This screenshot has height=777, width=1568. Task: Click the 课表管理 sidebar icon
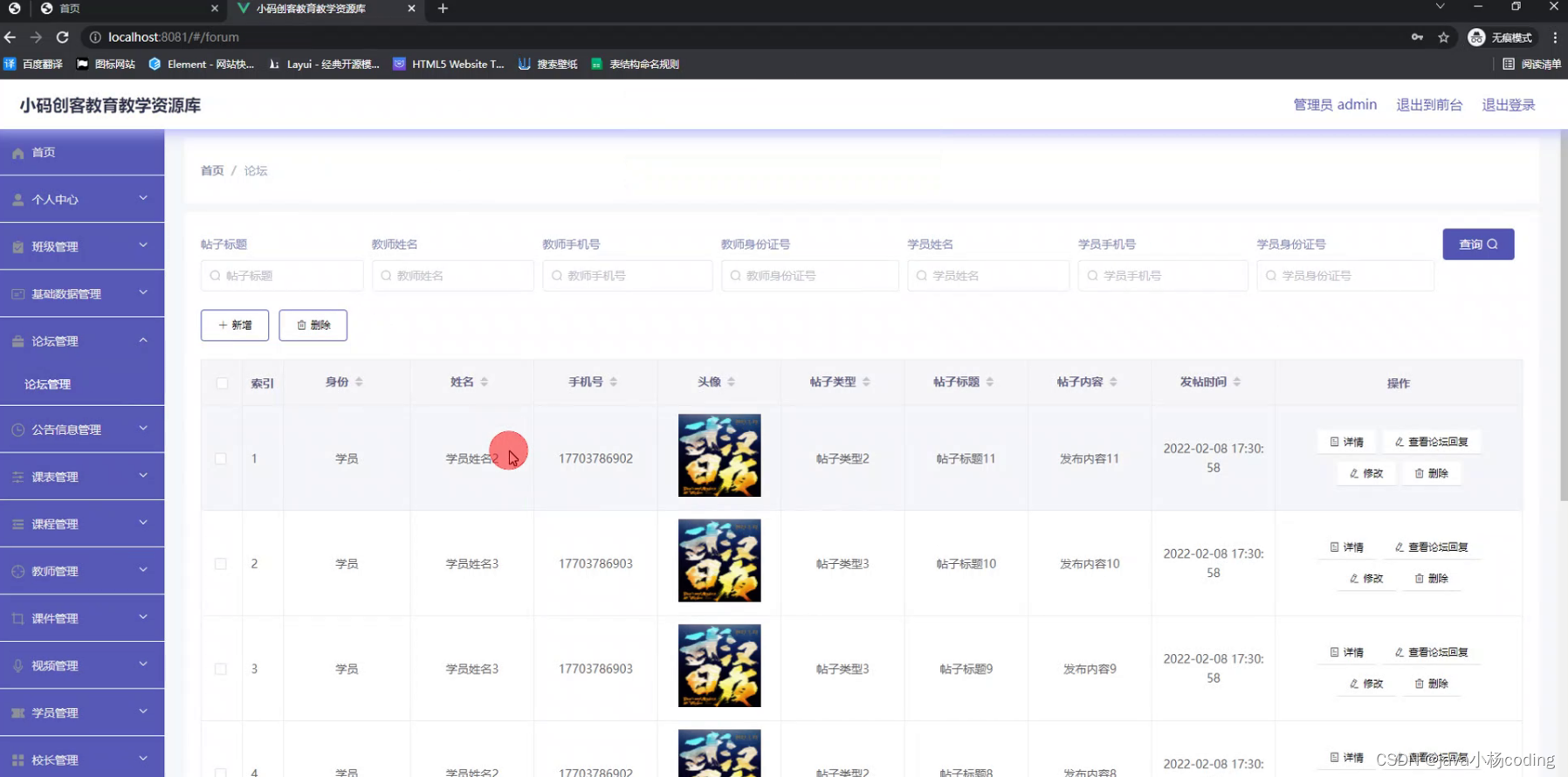17,477
